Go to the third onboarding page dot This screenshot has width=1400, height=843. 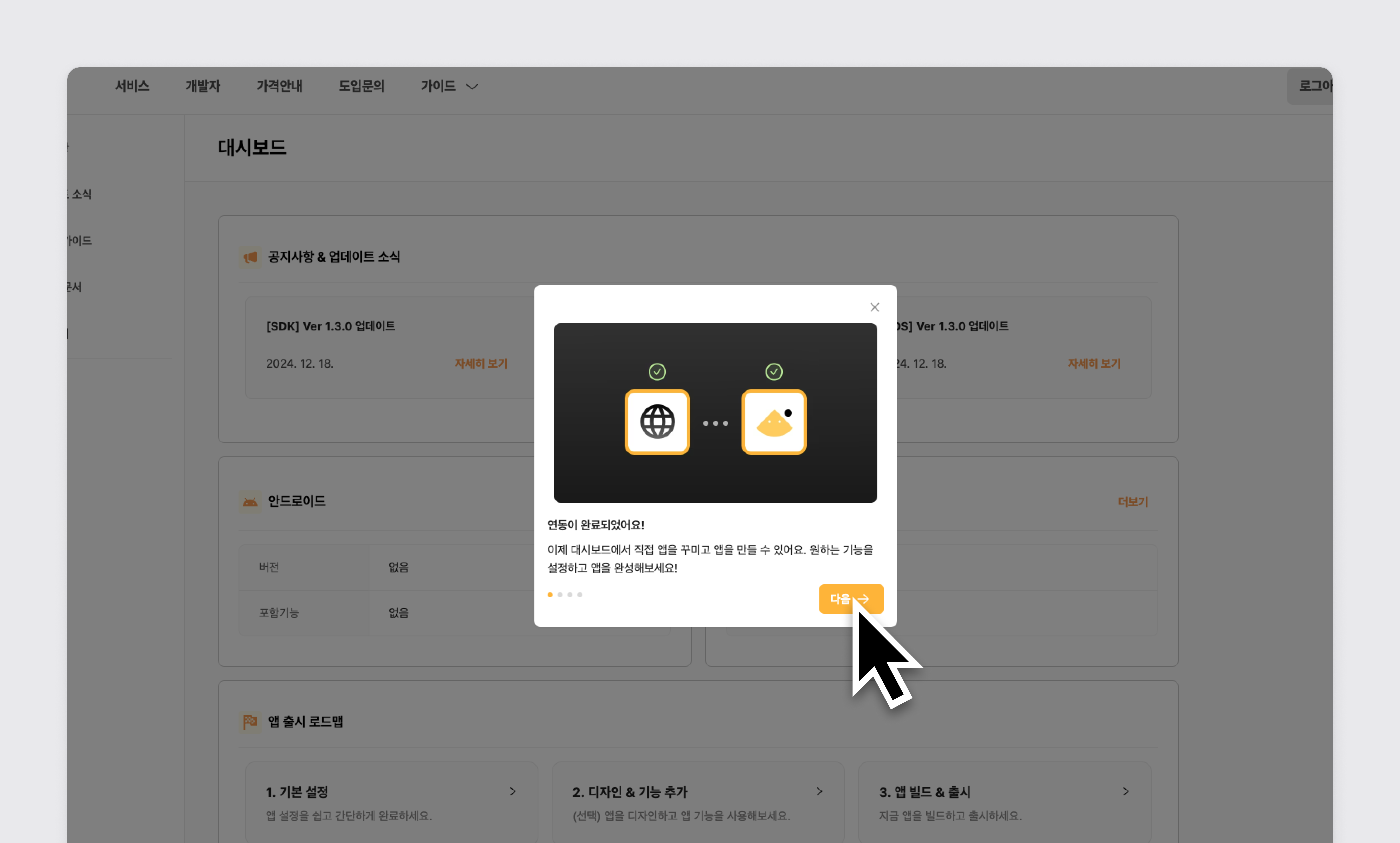point(570,595)
